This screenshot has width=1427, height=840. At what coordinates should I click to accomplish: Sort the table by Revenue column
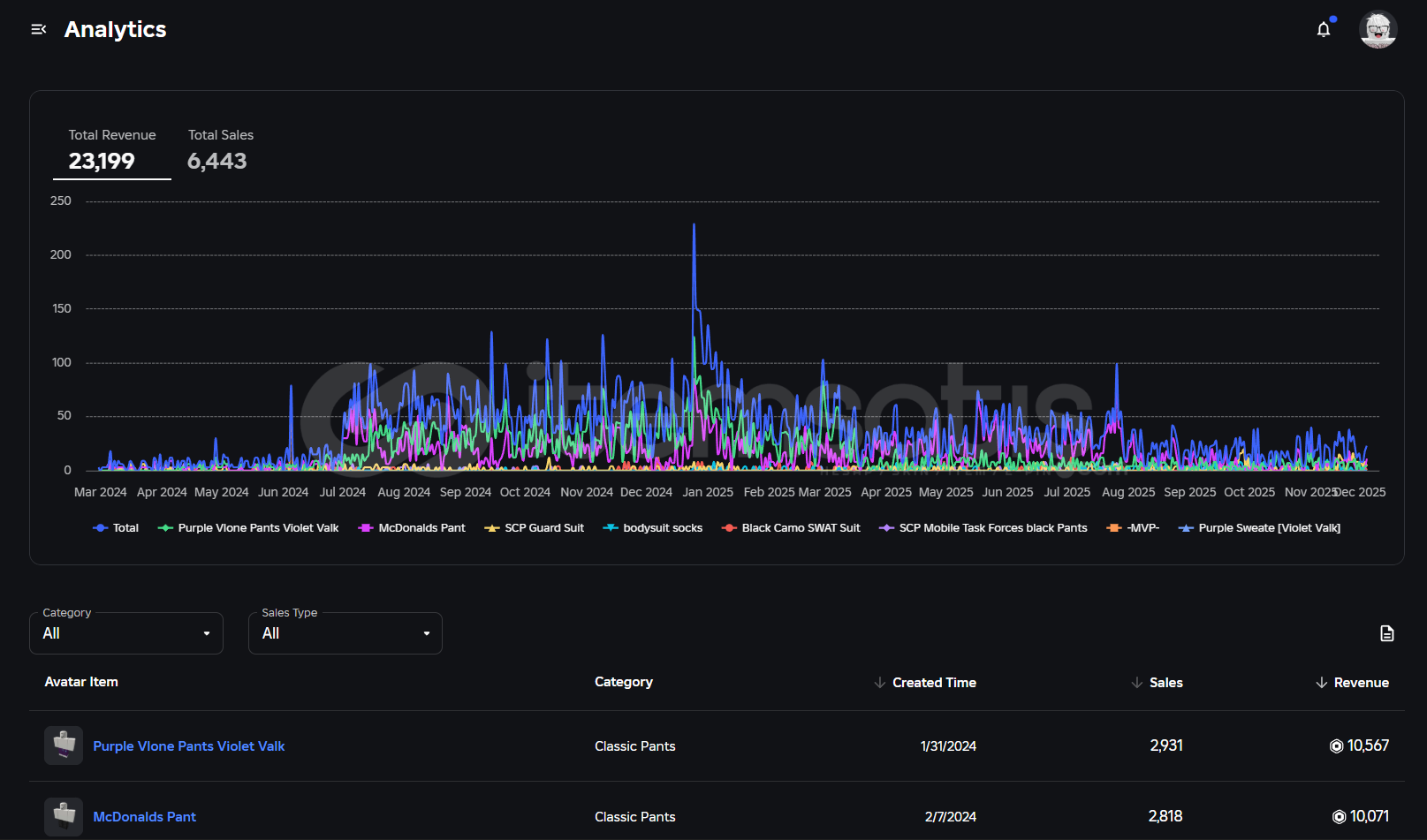pyautogui.click(x=1361, y=683)
